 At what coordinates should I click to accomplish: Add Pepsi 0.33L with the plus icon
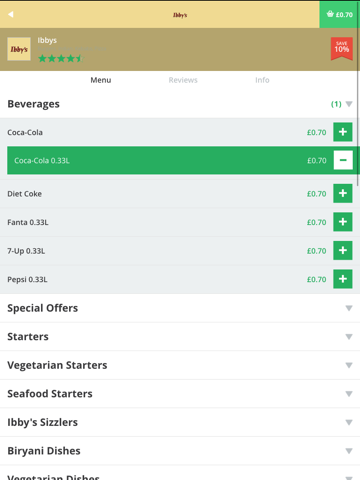point(343,279)
